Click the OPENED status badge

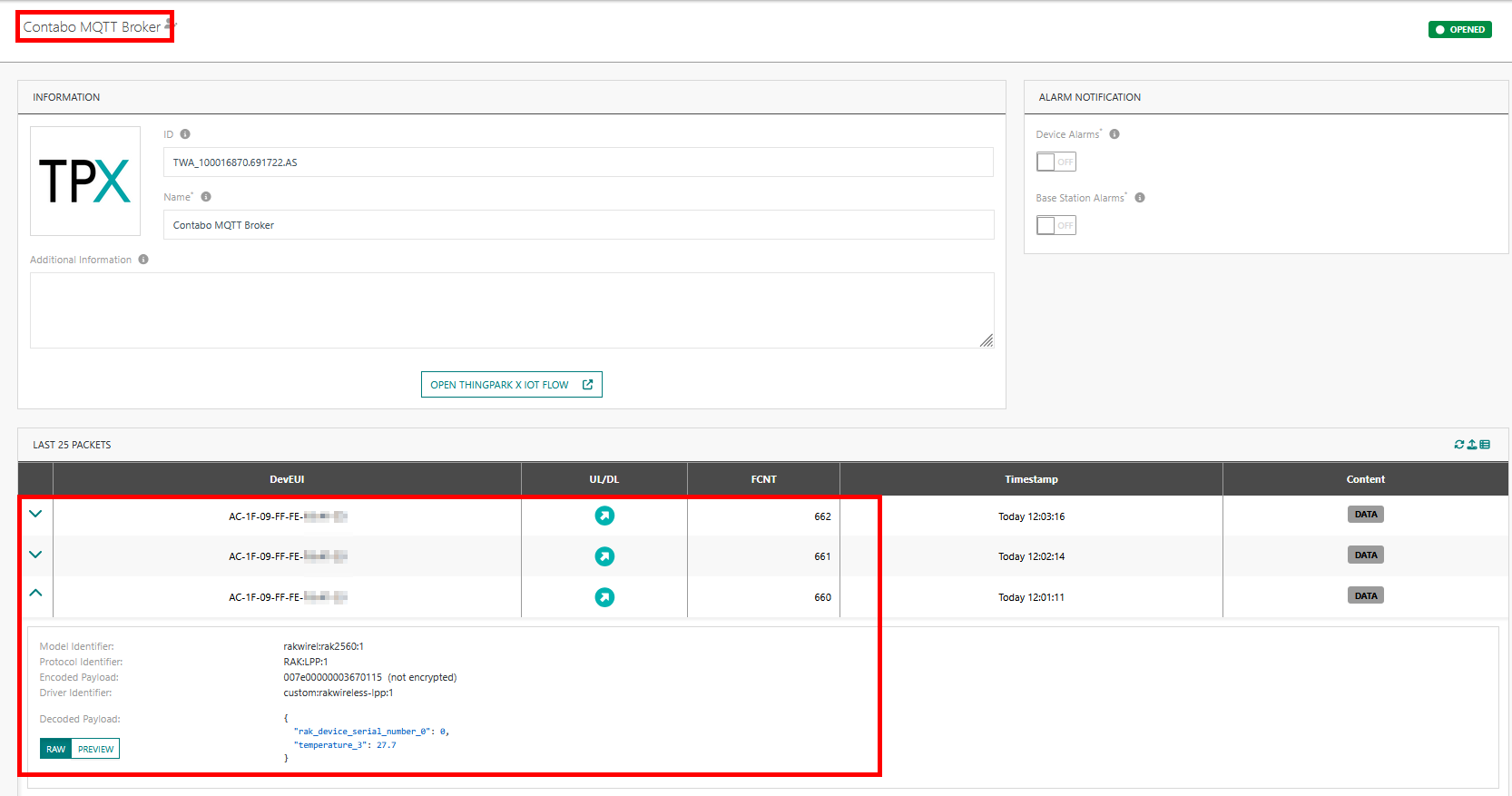pos(1460,30)
